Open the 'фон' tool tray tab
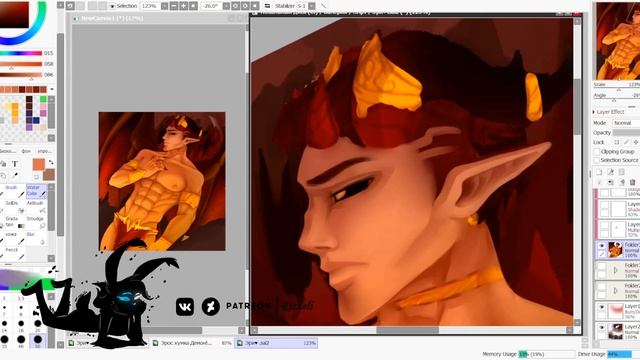Viewport: 640px width, 360px height. (x=26, y=151)
